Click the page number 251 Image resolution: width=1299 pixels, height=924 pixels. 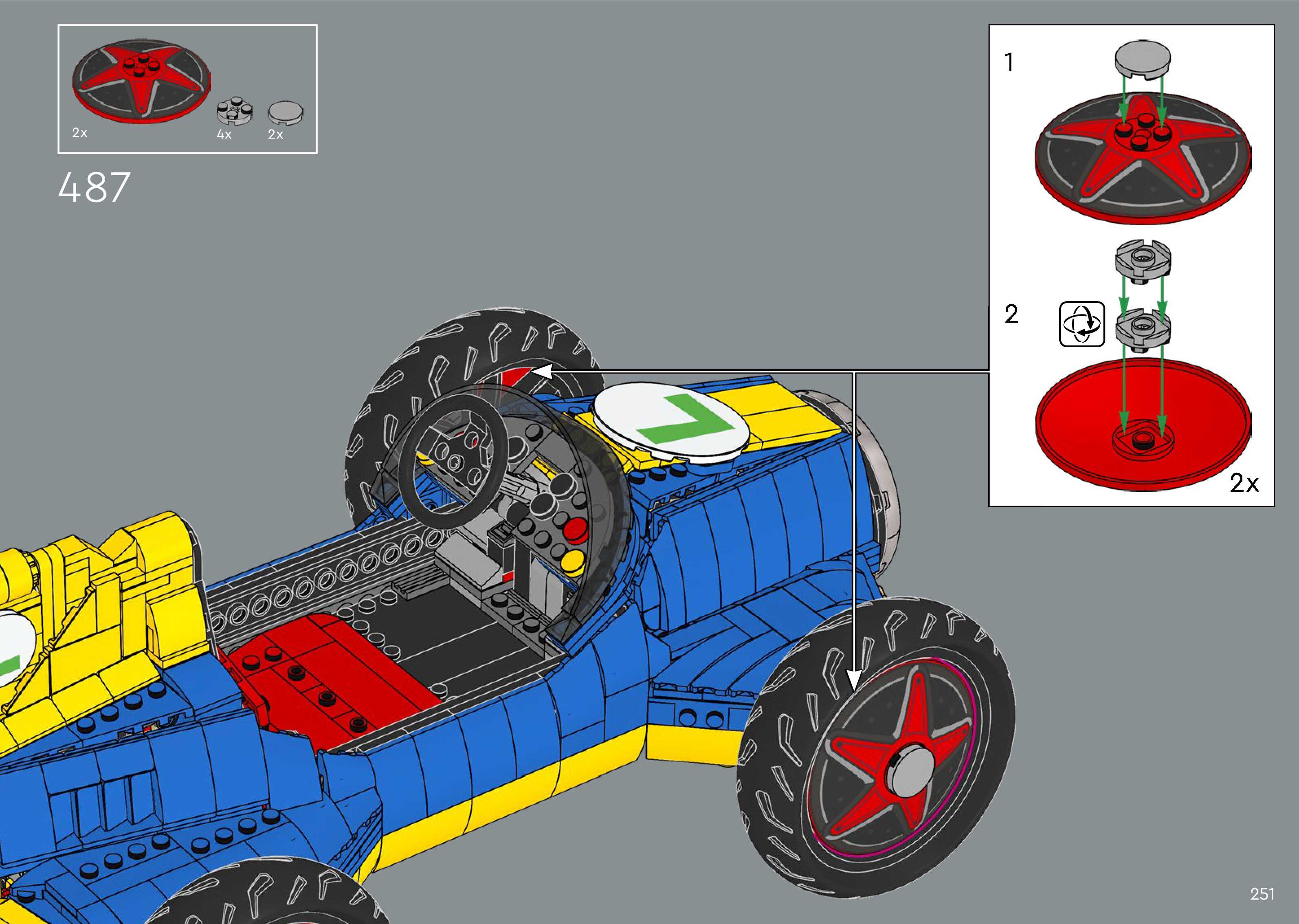[x=1262, y=894]
